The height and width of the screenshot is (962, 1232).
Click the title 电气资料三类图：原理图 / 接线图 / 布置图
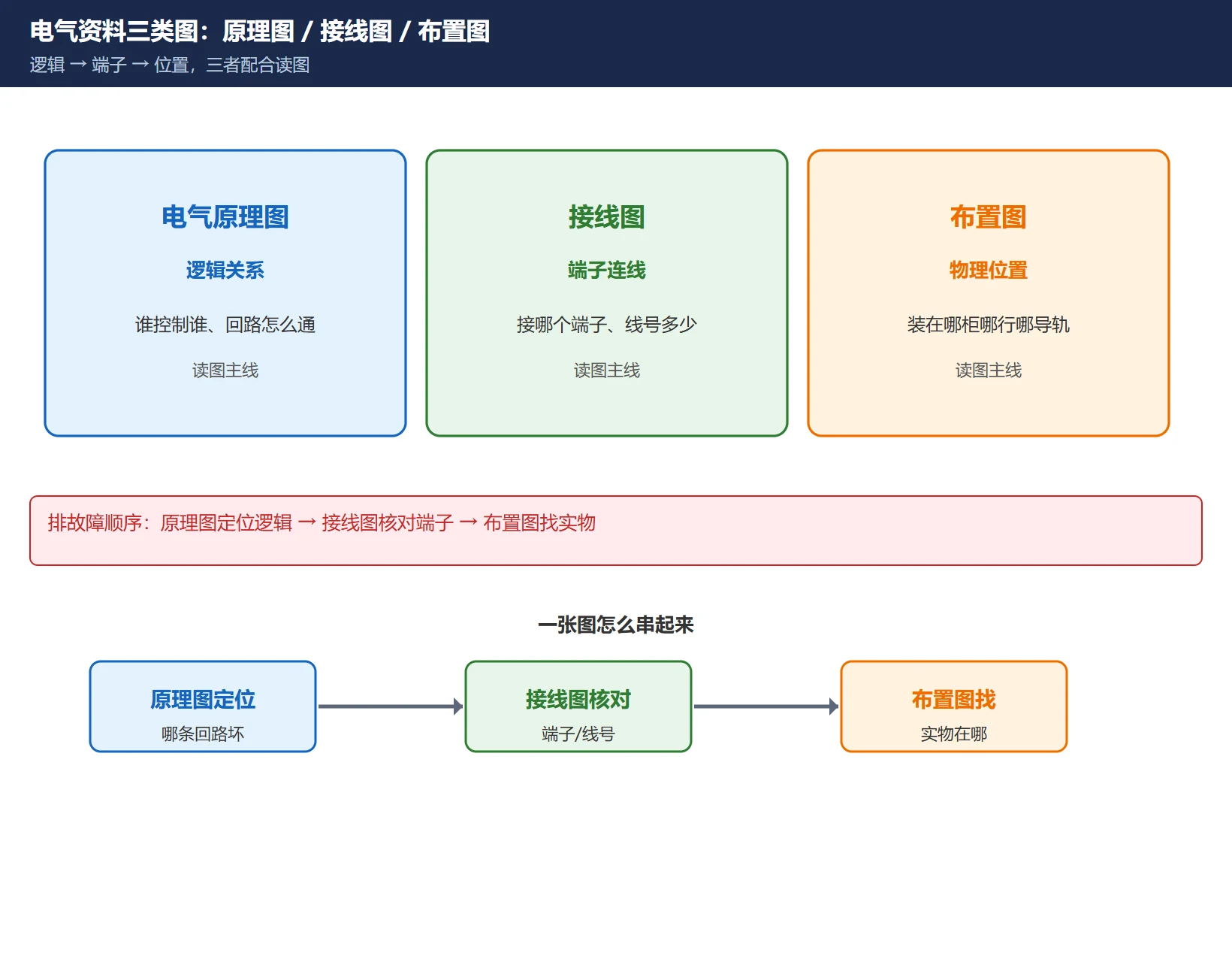(x=260, y=31)
